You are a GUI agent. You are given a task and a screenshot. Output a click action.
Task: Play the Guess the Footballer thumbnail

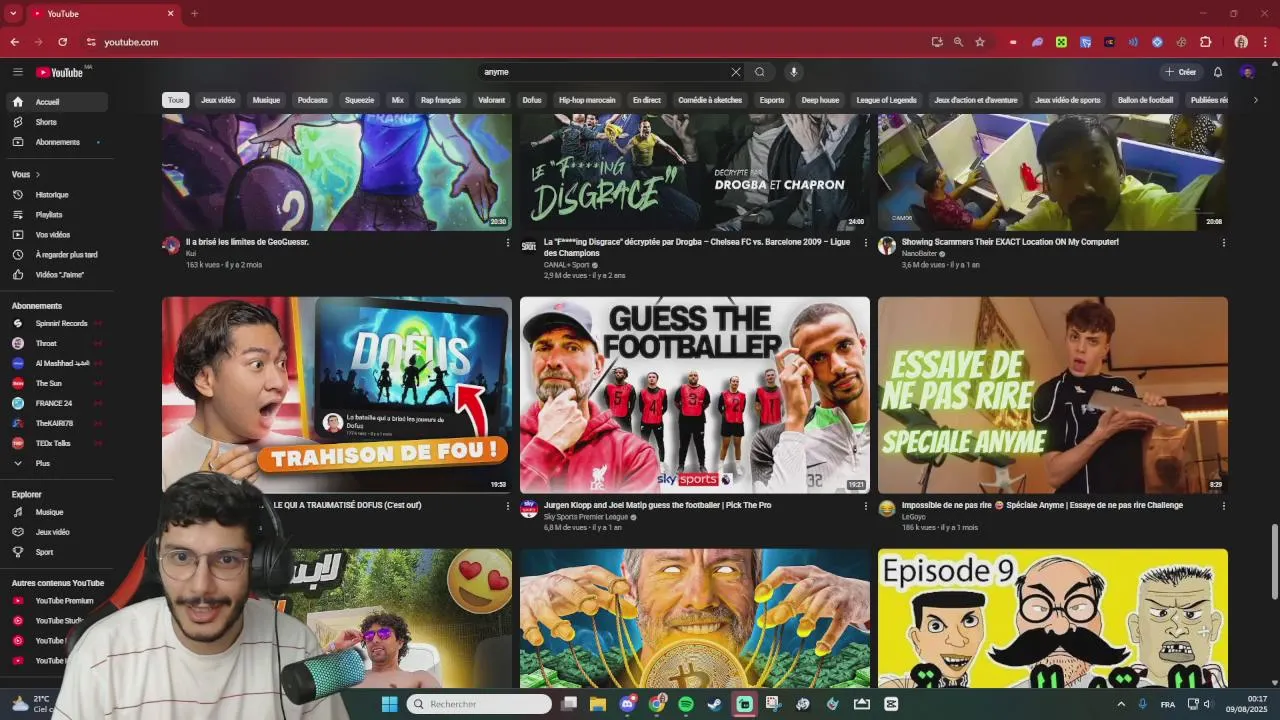click(x=695, y=395)
